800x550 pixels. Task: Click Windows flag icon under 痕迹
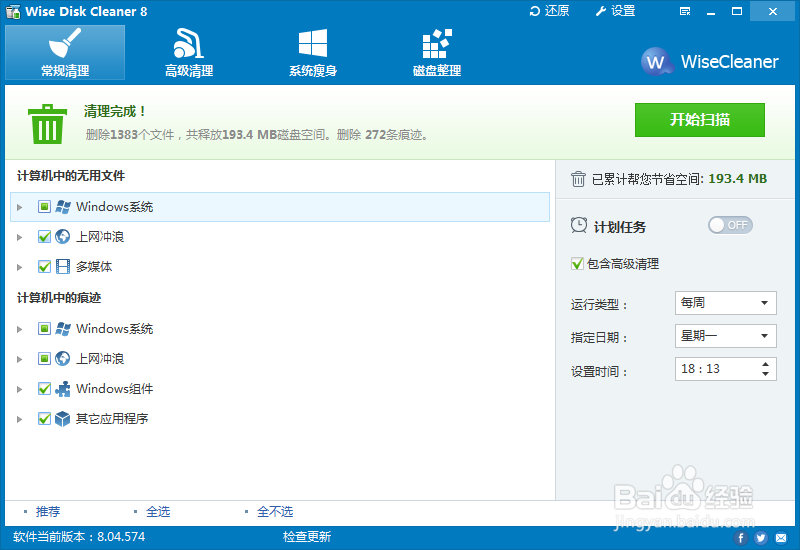pyautogui.click(x=63, y=329)
